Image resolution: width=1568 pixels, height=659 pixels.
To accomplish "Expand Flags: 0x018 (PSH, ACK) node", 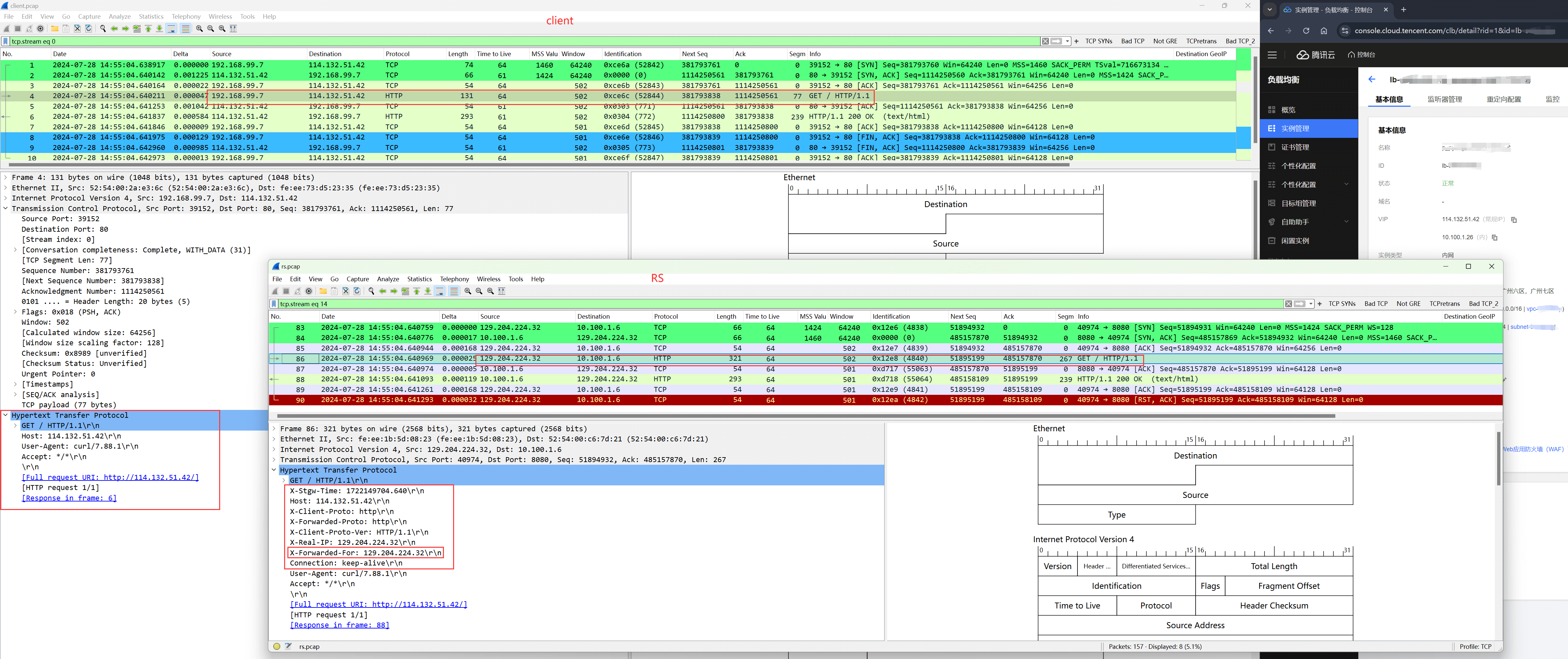I will 15,312.
